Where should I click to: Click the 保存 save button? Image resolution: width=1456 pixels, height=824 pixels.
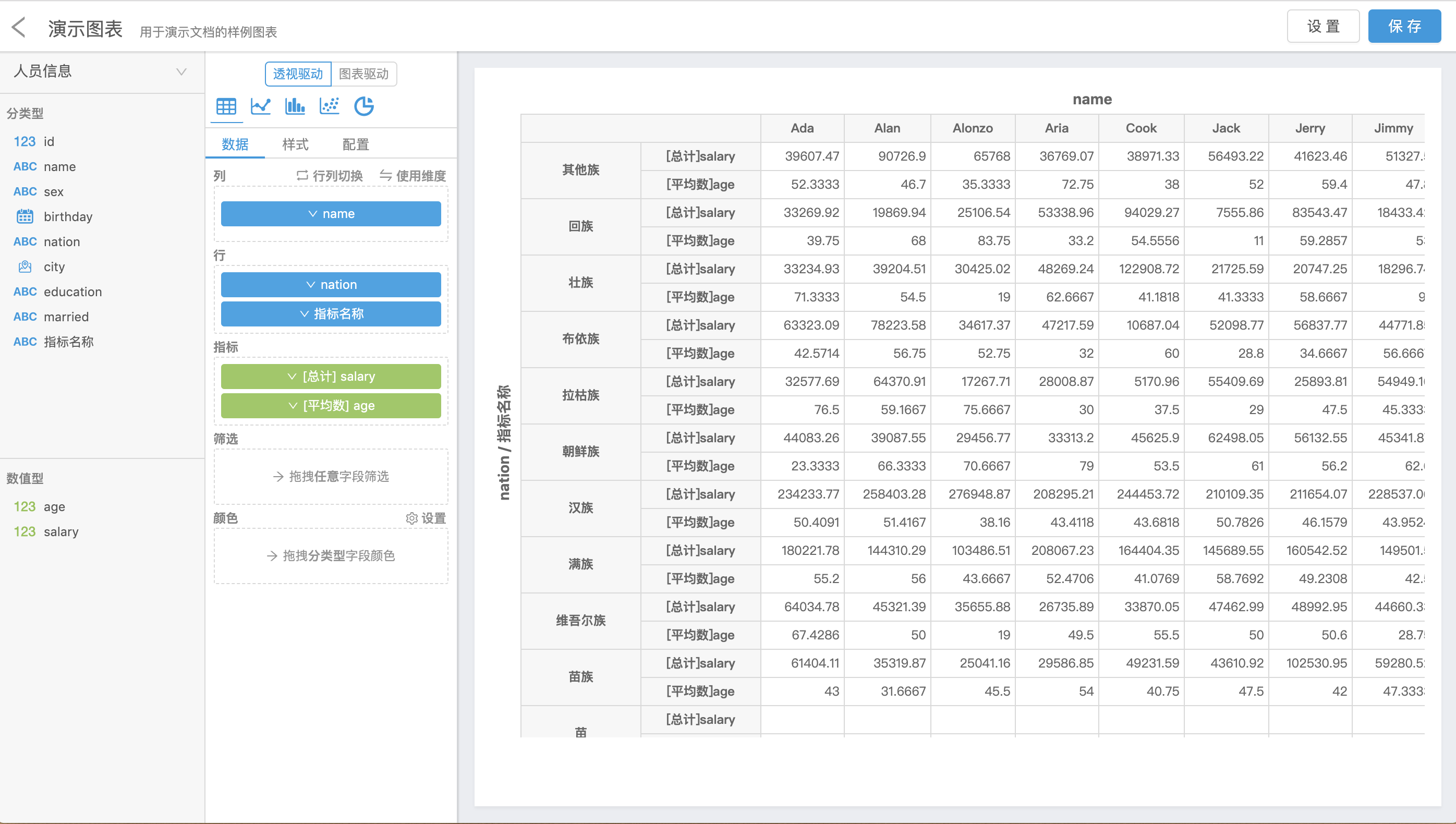1404,26
